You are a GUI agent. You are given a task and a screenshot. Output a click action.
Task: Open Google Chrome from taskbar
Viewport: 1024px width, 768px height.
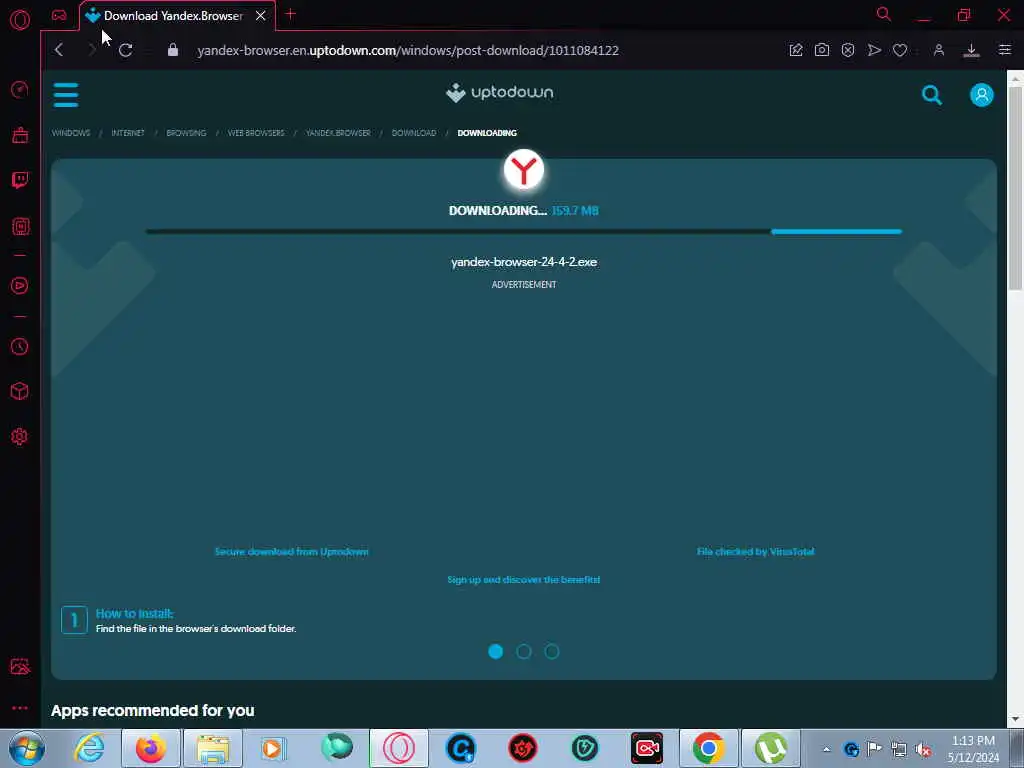pos(709,748)
